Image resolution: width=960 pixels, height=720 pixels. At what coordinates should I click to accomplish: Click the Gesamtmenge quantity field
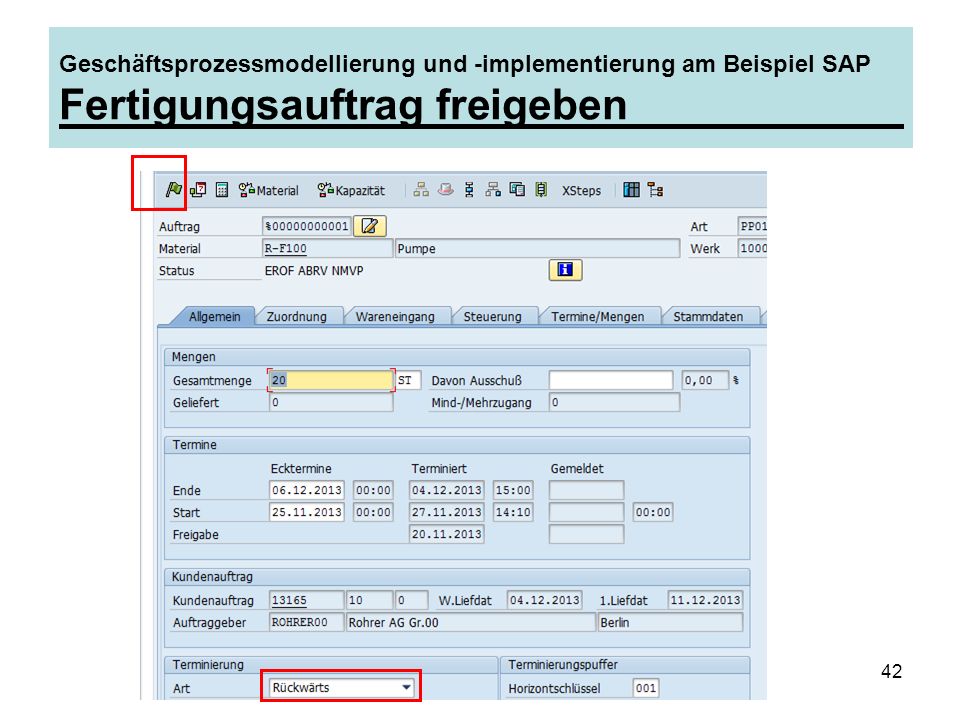pos(331,380)
